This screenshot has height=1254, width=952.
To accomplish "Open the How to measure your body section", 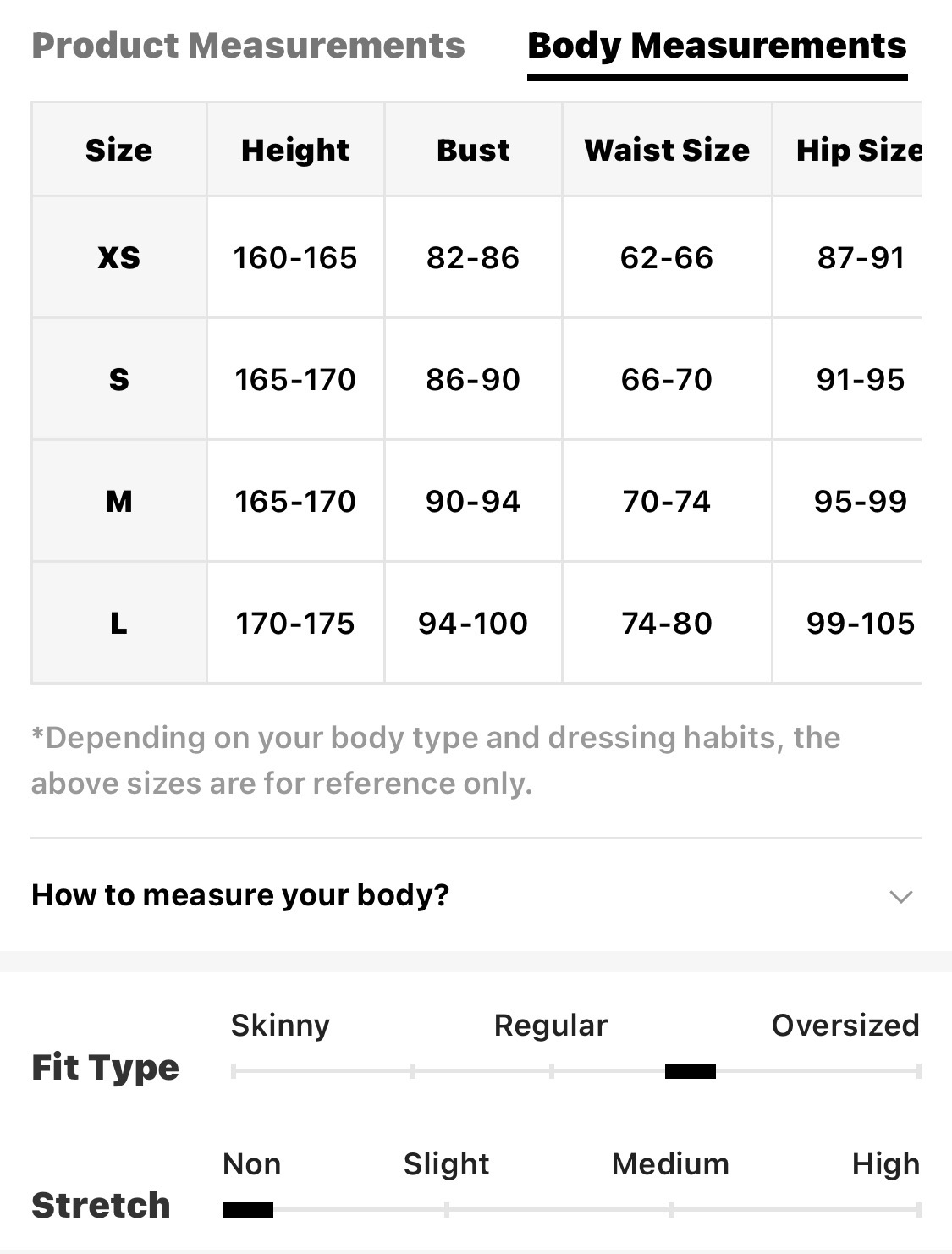I will pos(240,895).
